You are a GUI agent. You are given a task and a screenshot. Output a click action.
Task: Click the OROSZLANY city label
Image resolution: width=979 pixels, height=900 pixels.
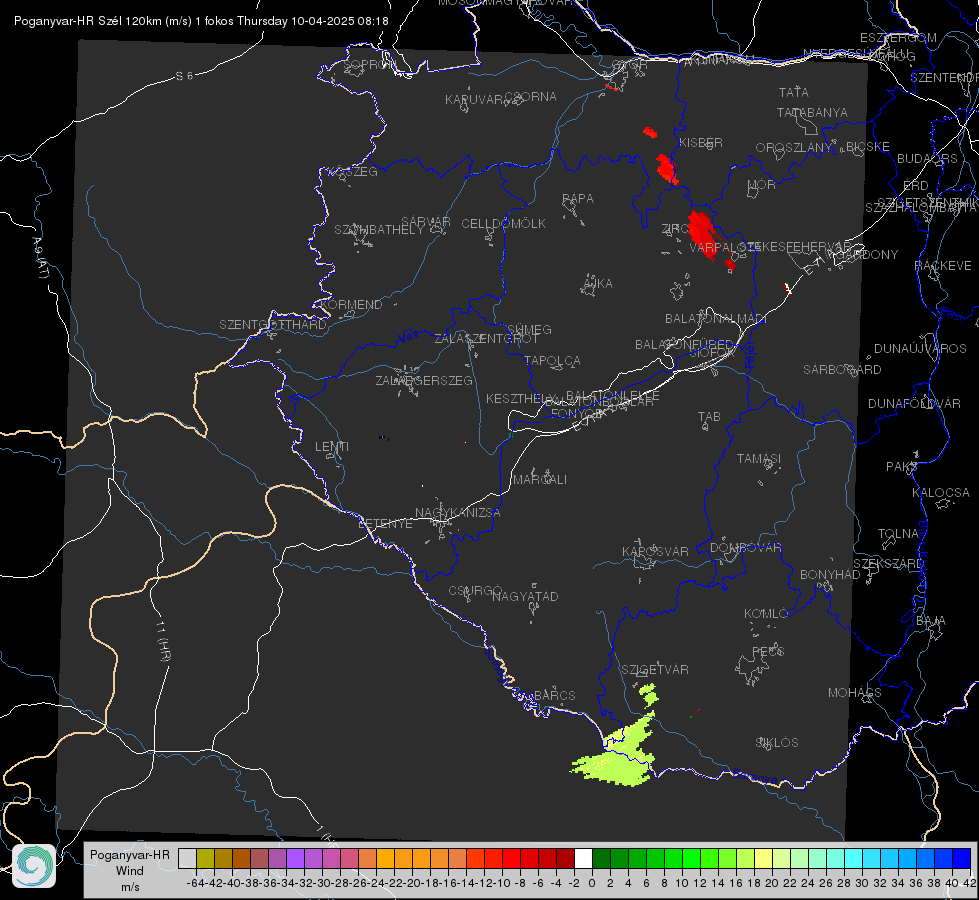(x=794, y=147)
